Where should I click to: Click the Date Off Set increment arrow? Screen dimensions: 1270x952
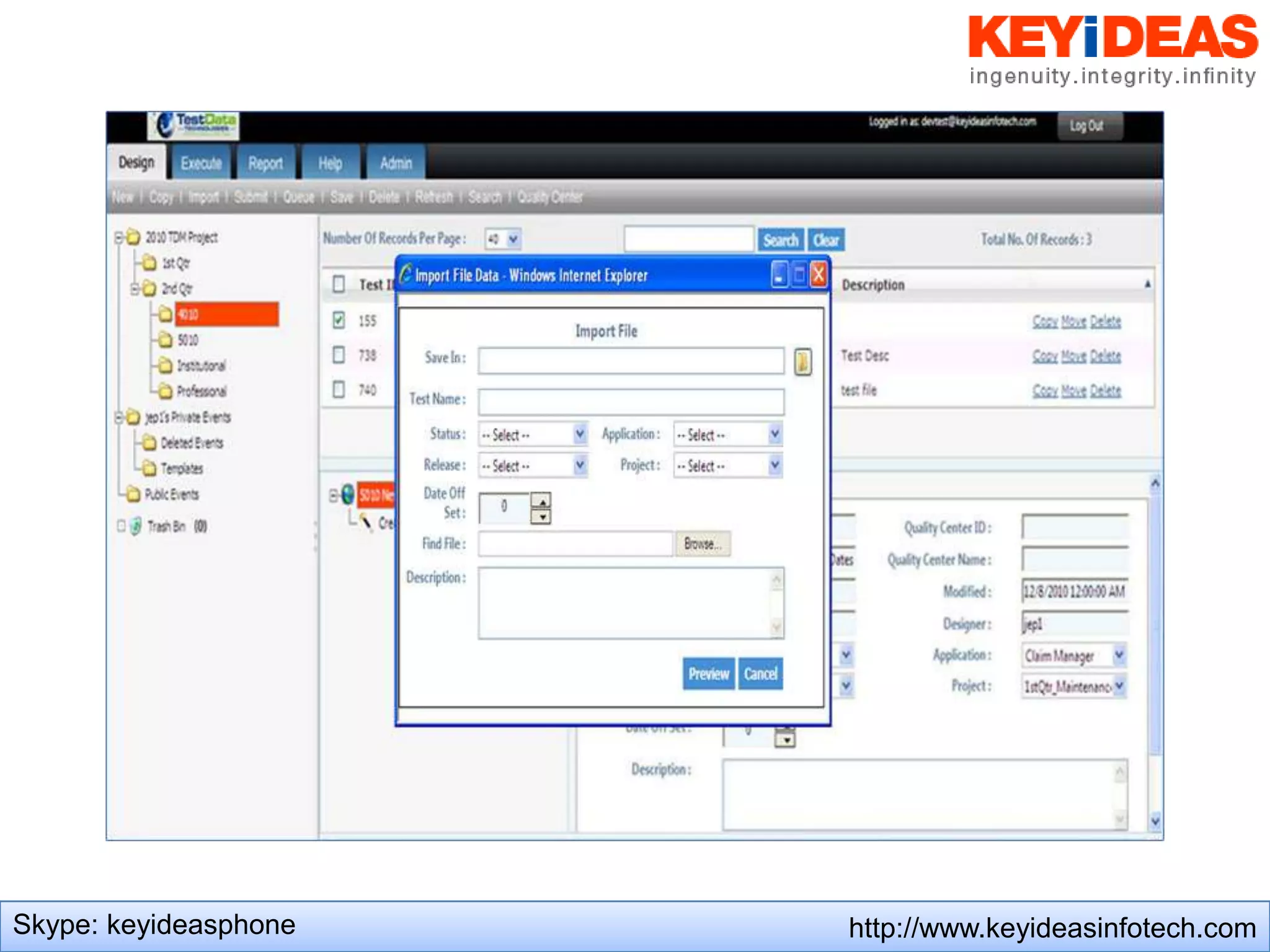coord(542,501)
